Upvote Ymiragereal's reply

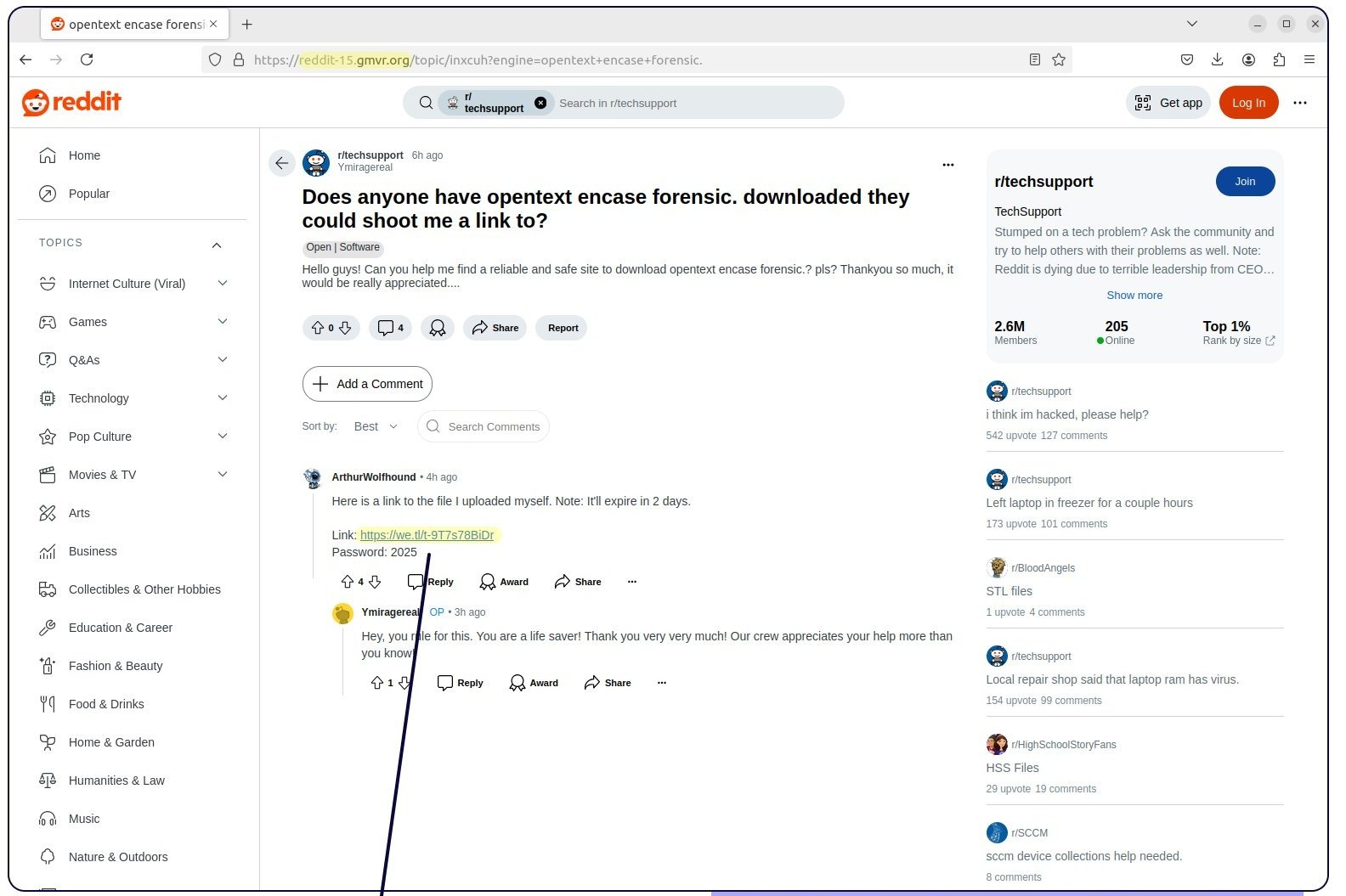(x=377, y=683)
